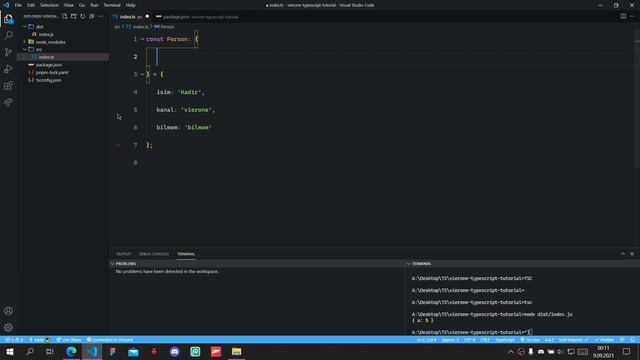Open the Edit menu
The height and width of the screenshot is (360, 640).
(x=31, y=5)
